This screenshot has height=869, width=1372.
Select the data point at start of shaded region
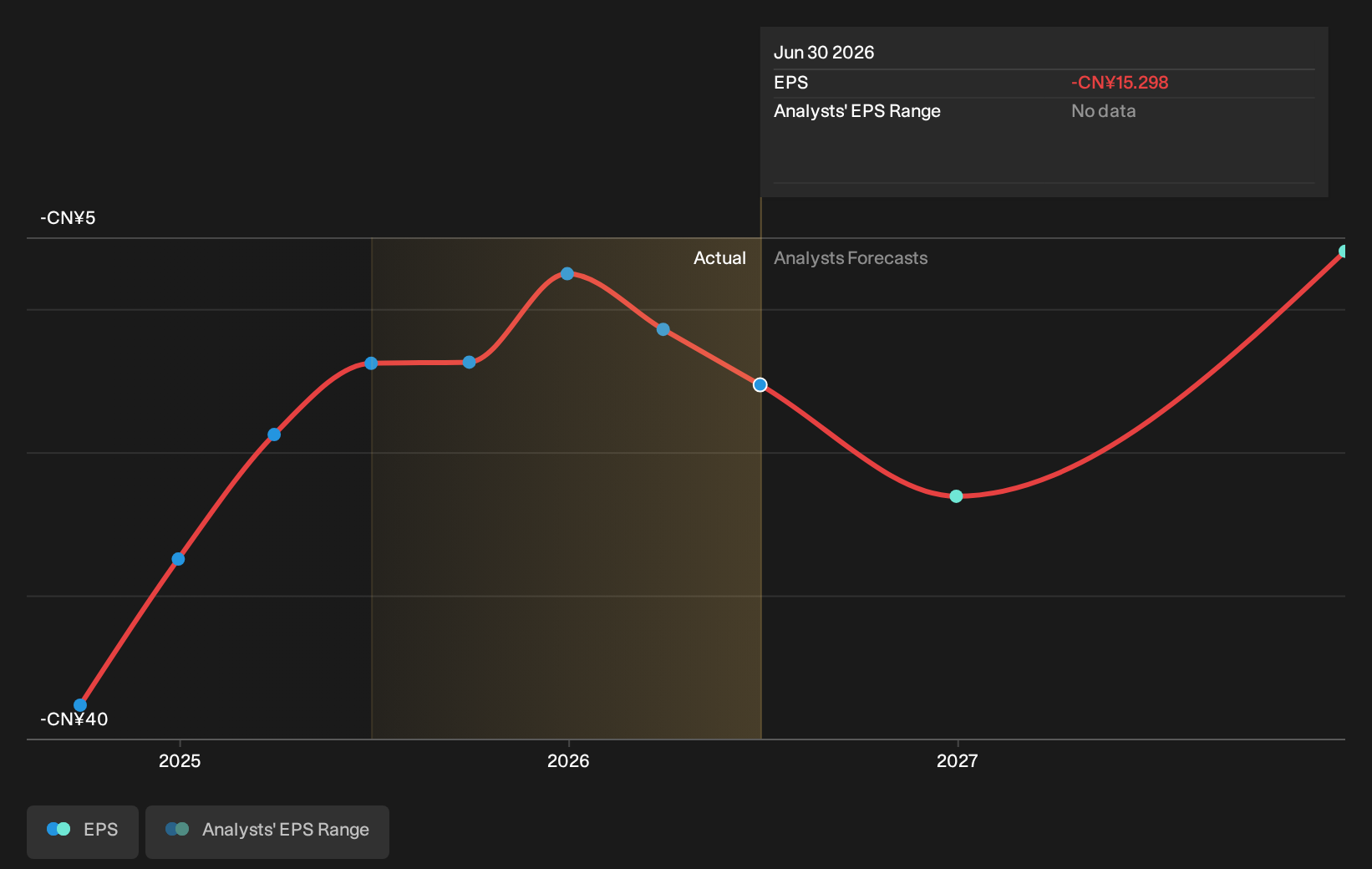[371, 363]
